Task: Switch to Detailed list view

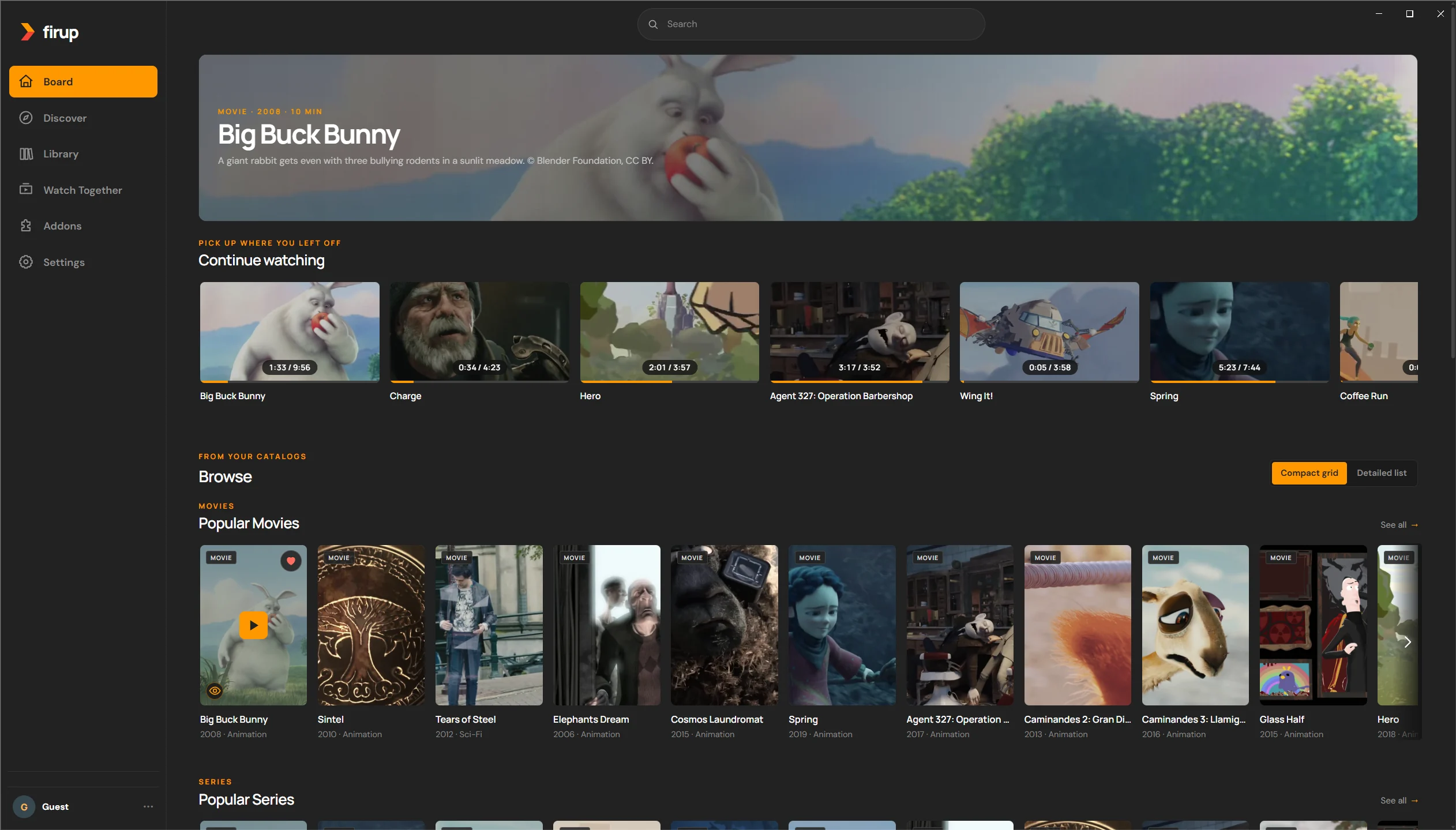Action: [x=1381, y=473]
